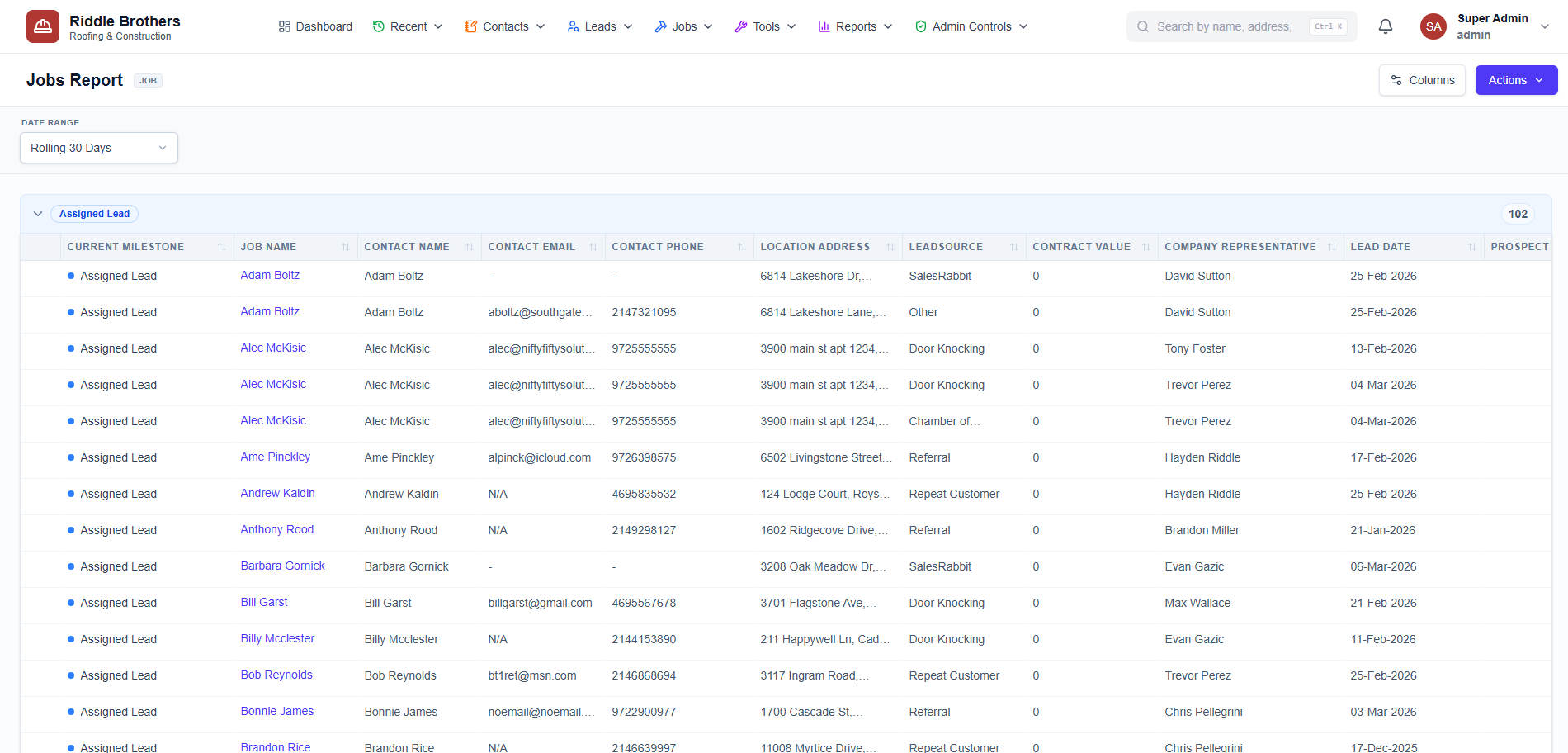Viewport: 1568px width, 753px height.
Task: Toggle sorting on the Job Name column
Action: [344, 246]
